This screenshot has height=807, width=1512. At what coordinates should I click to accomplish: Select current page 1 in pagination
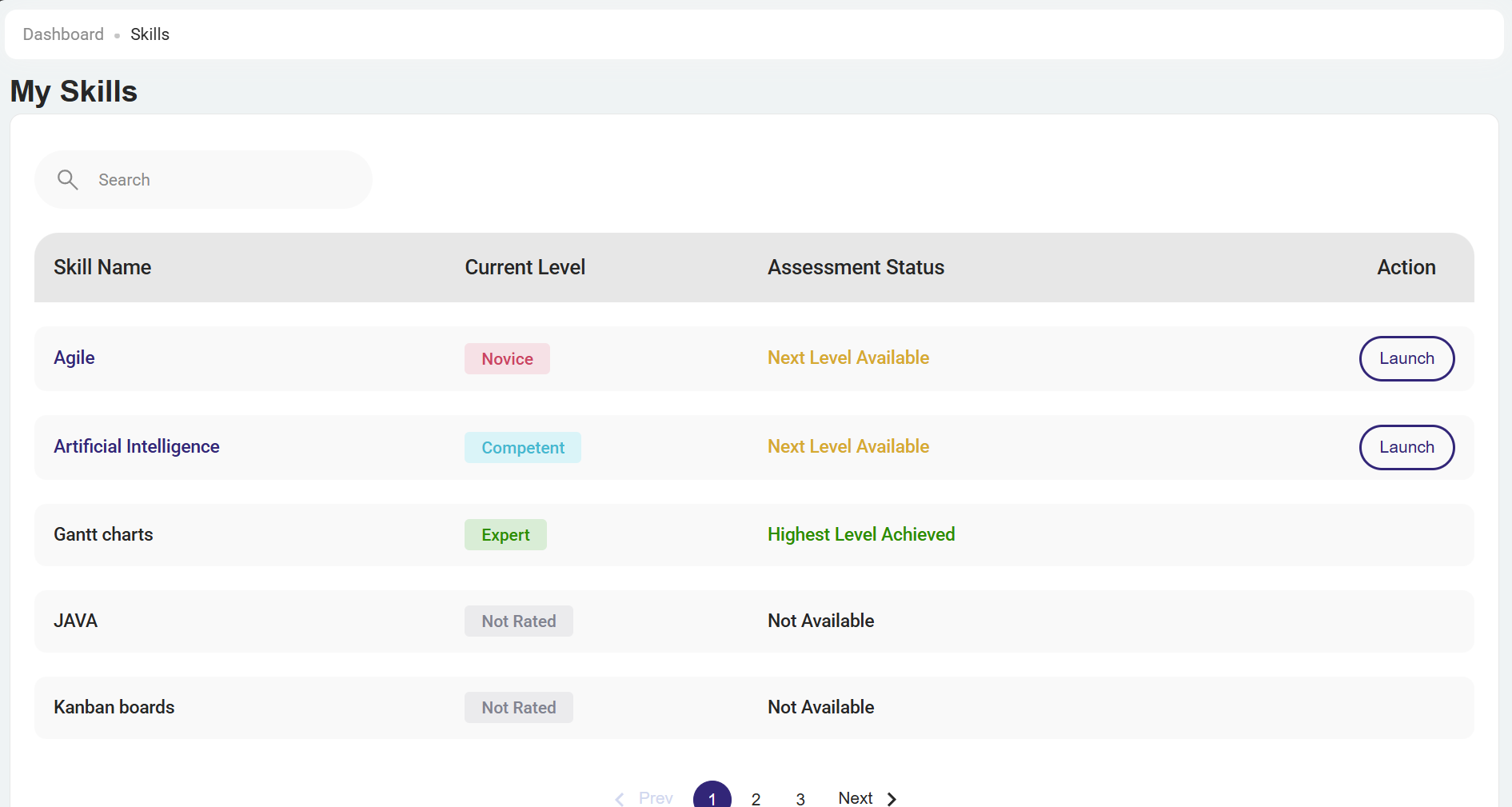(712, 797)
